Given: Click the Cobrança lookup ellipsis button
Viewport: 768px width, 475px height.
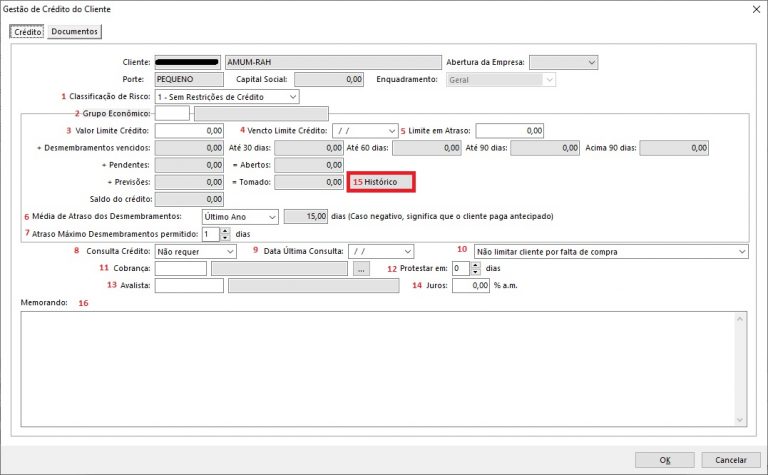Looking at the screenshot, I should pyautogui.click(x=361, y=269).
